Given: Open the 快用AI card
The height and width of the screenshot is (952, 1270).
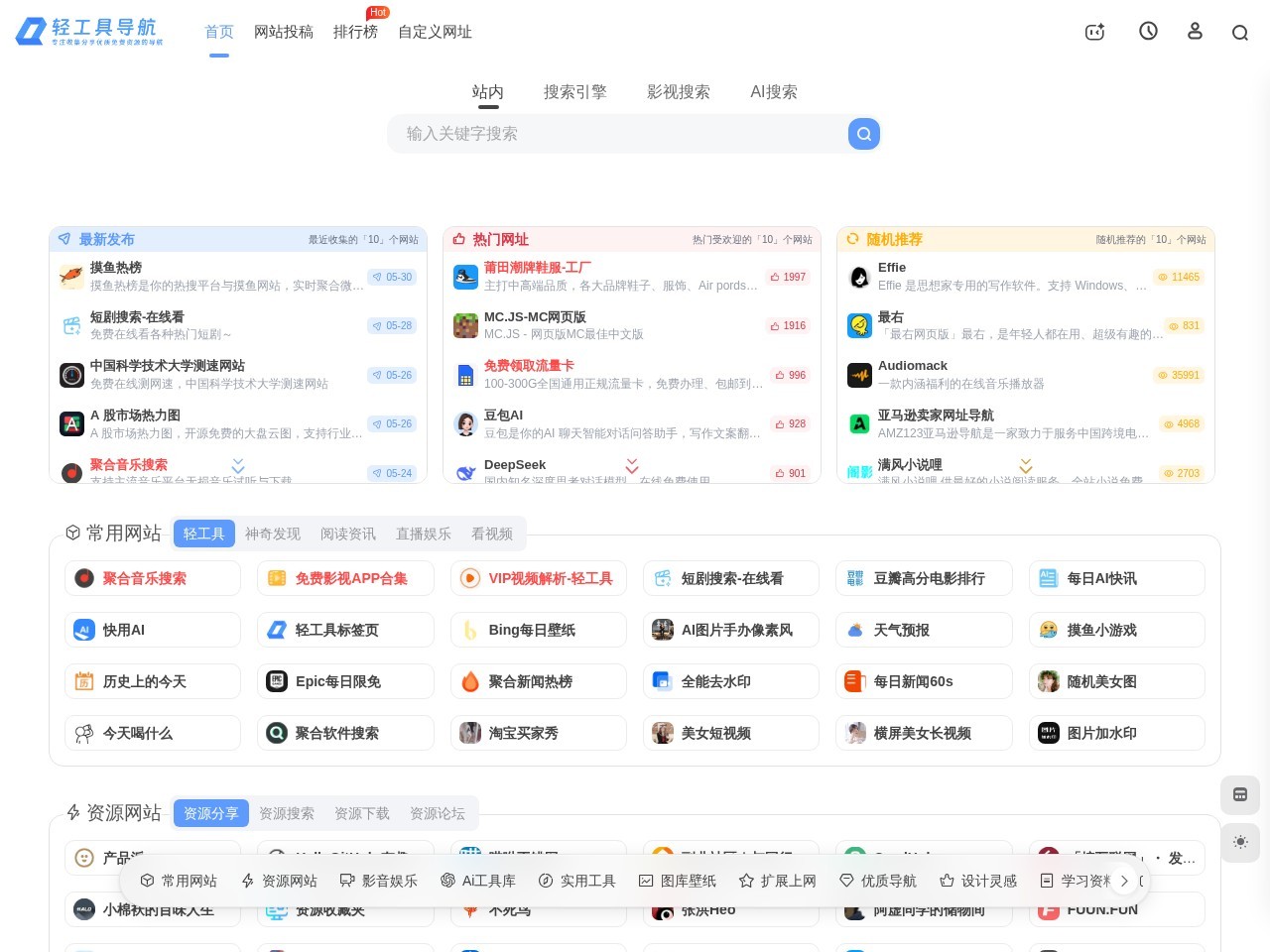Looking at the screenshot, I should coord(153,630).
